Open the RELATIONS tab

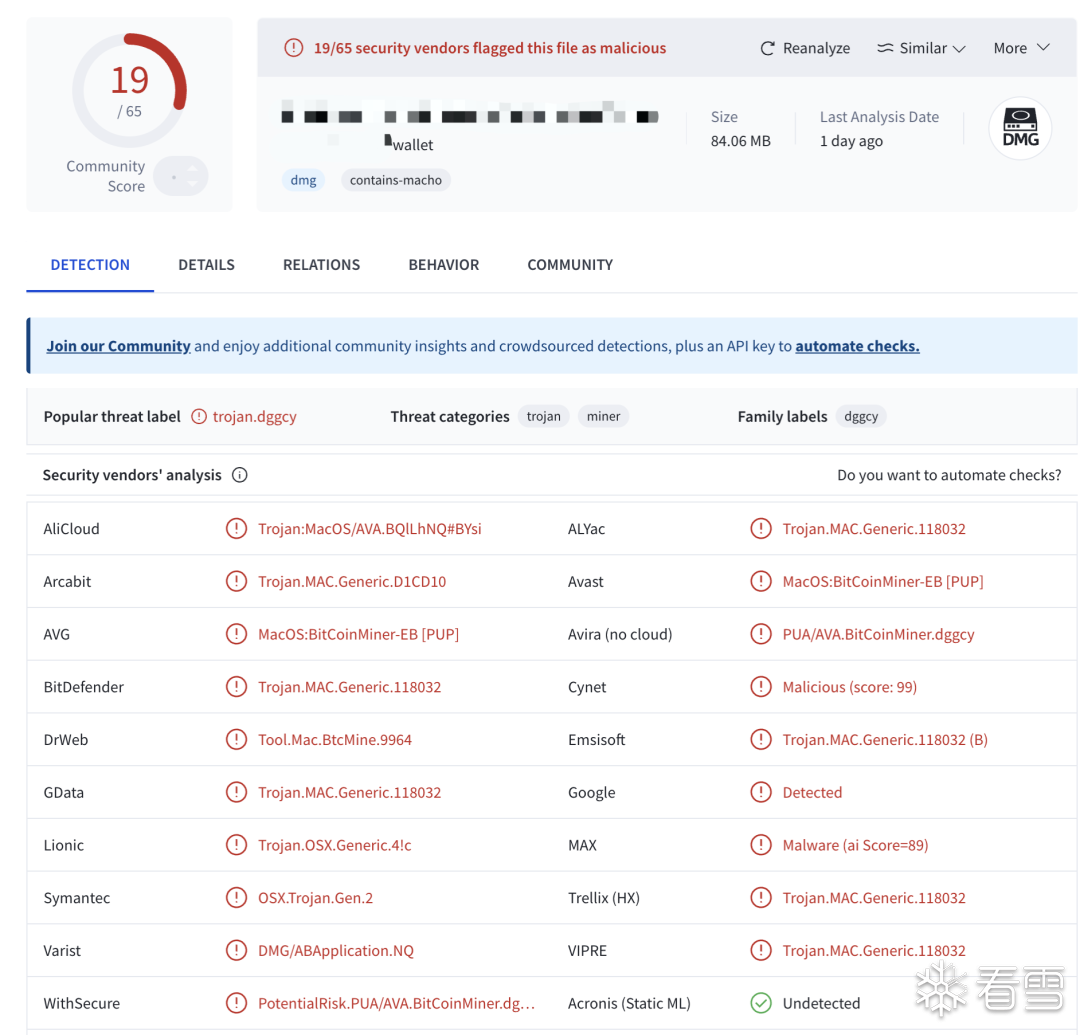(x=322, y=265)
